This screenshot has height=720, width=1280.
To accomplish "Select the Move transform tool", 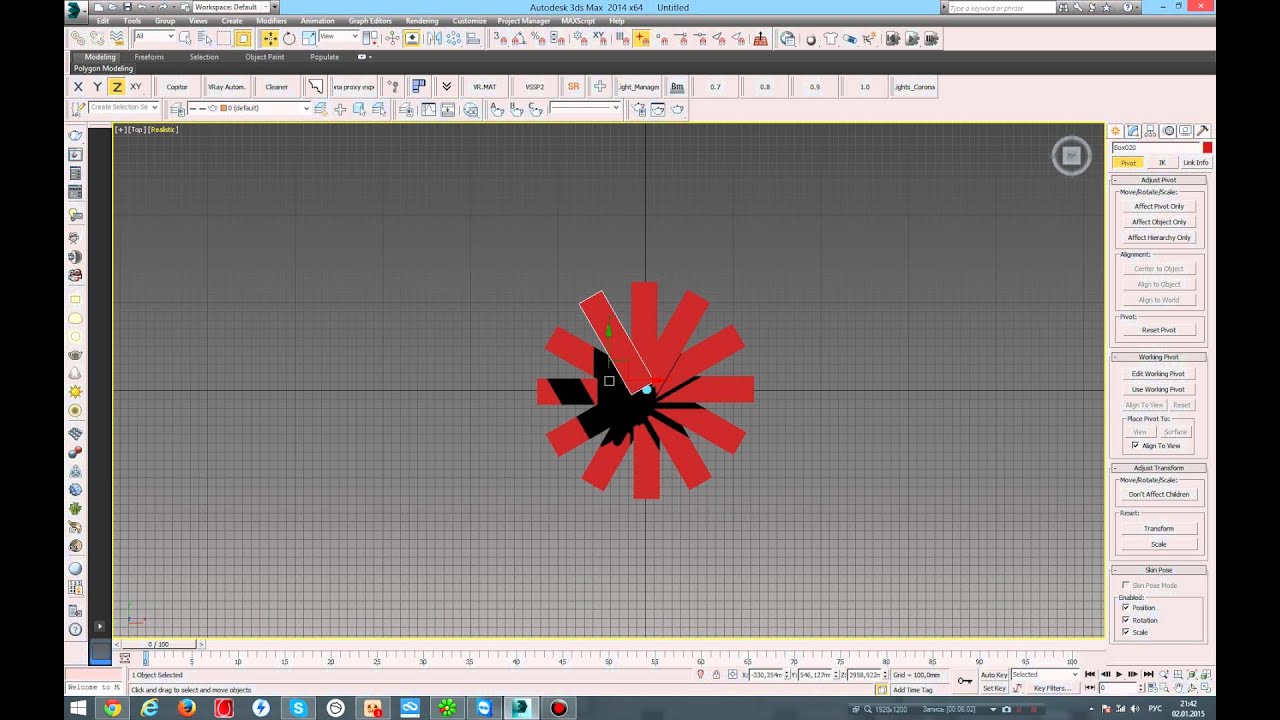I will point(270,38).
